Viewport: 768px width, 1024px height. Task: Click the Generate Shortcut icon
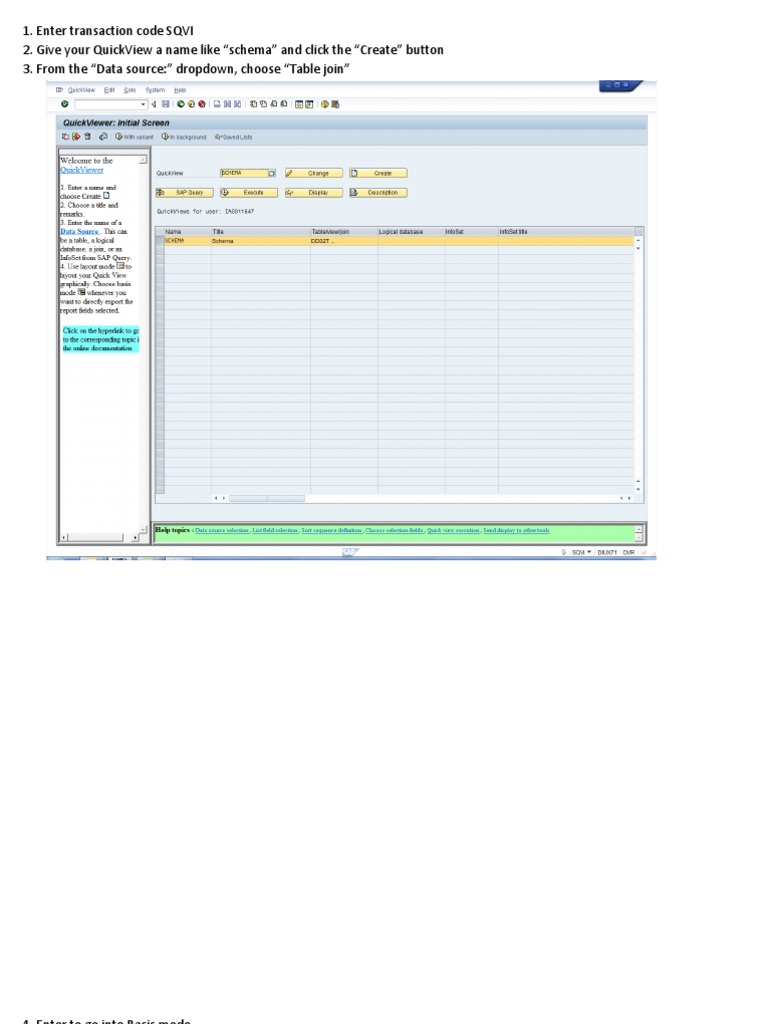pyautogui.click(x=309, y=104)
